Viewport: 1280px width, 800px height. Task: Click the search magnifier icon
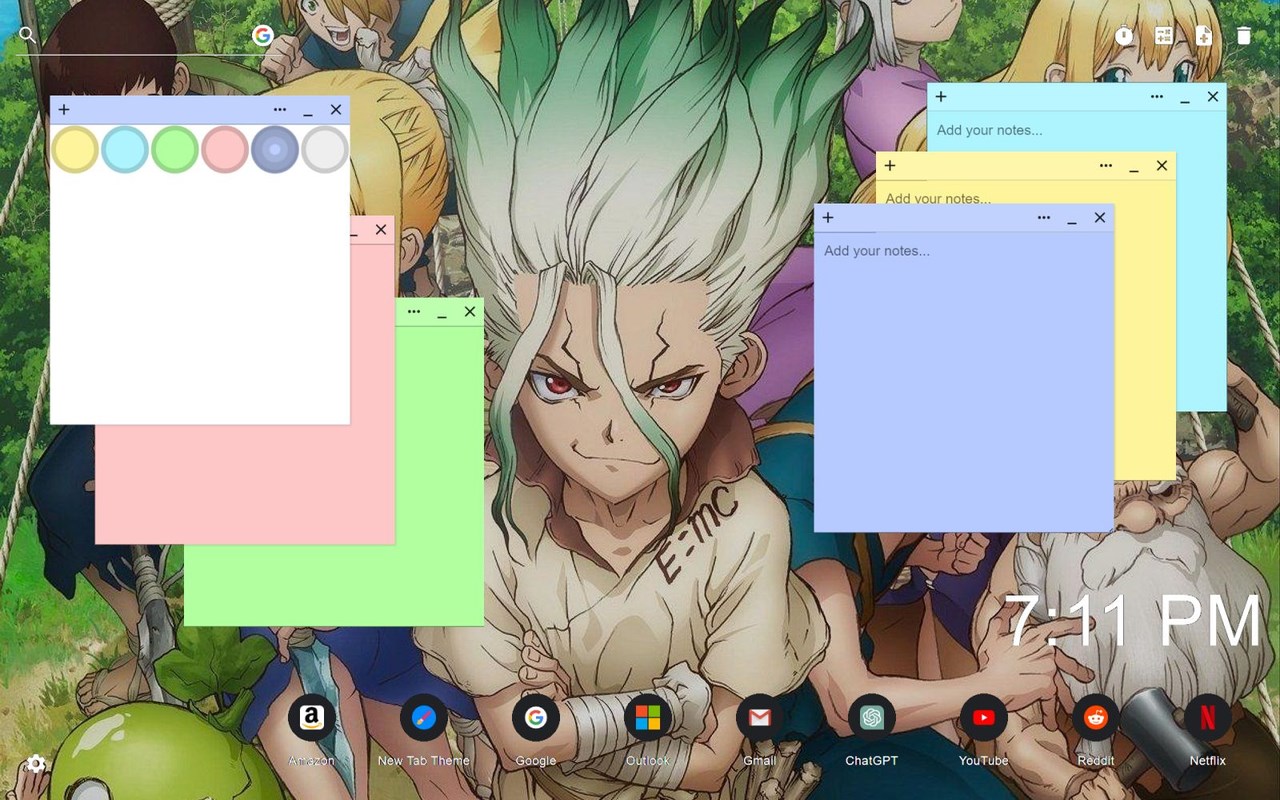coord(27,35)
